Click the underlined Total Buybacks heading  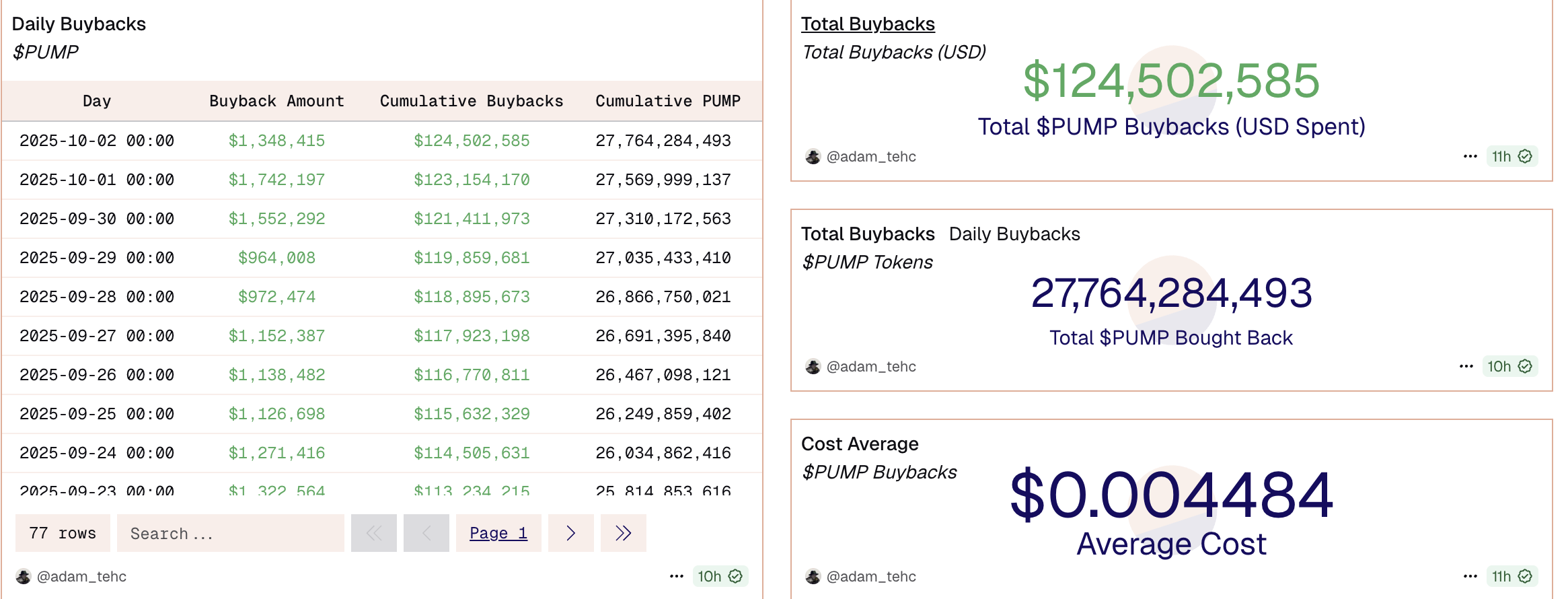(868, 24)
